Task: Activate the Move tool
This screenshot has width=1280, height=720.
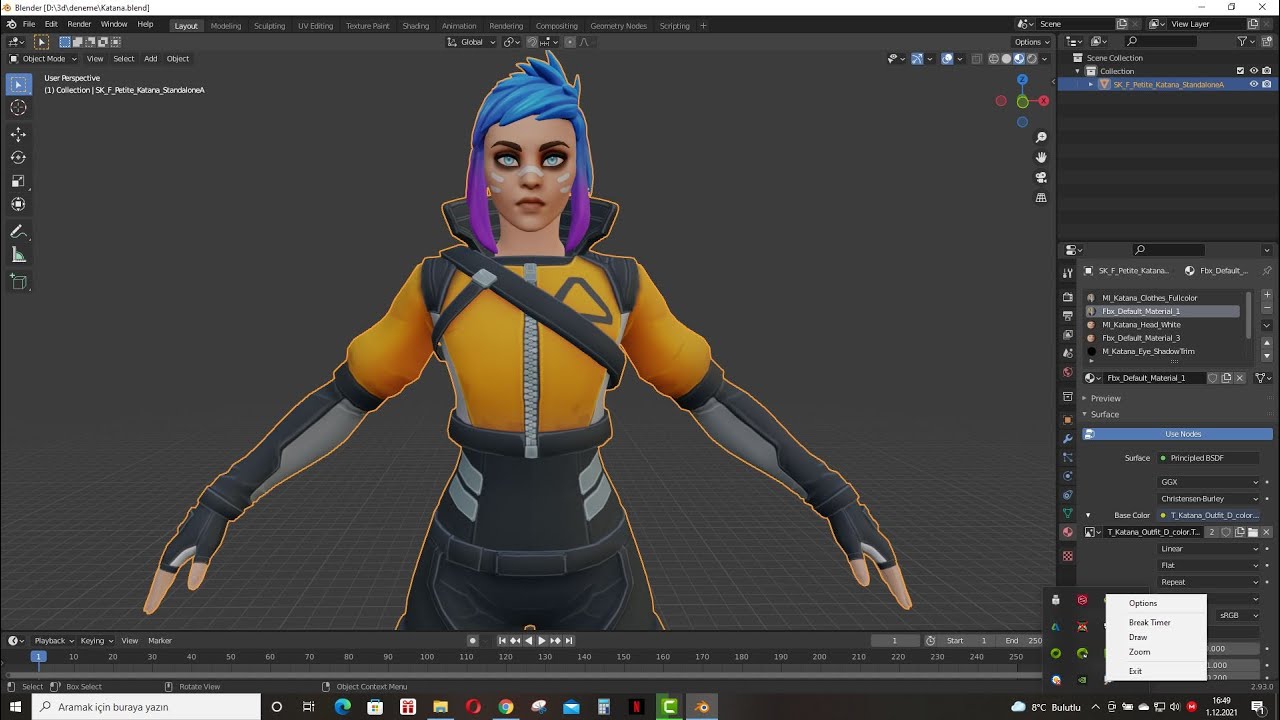Action: click(18, 134)
